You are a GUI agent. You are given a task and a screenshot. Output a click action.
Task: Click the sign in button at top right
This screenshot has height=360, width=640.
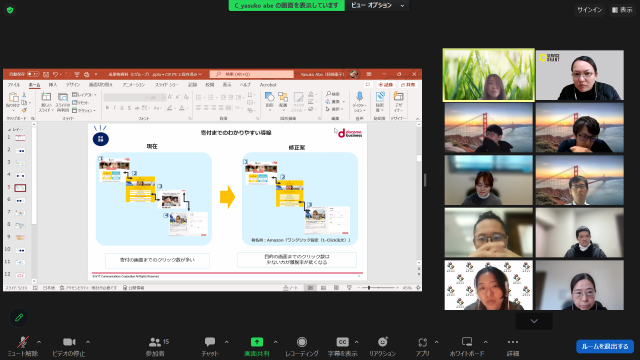click(x=589, y=10)
